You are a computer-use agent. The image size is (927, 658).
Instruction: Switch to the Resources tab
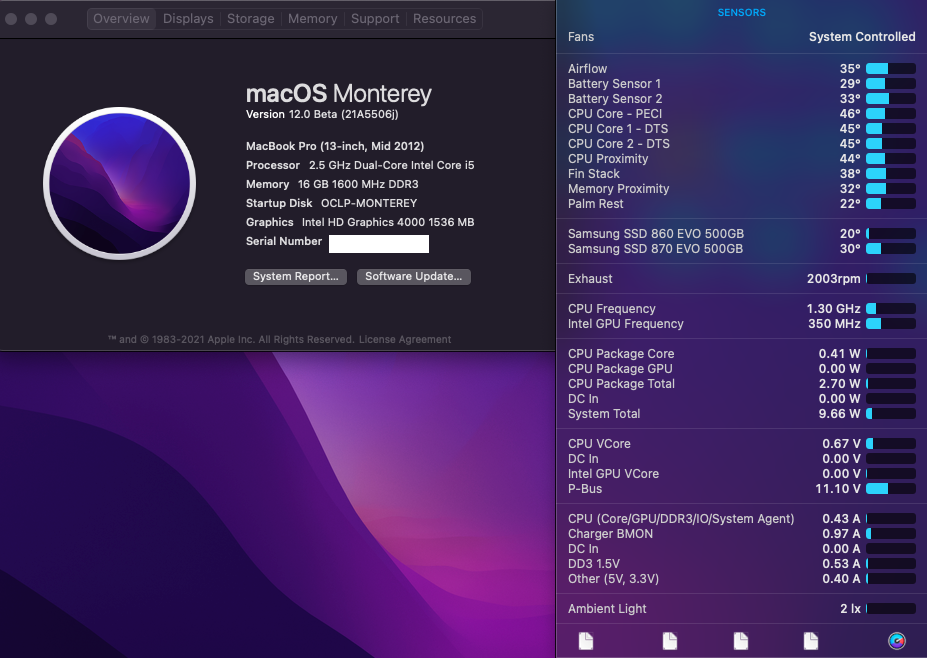pyautogui.click(x=443, y=18)
